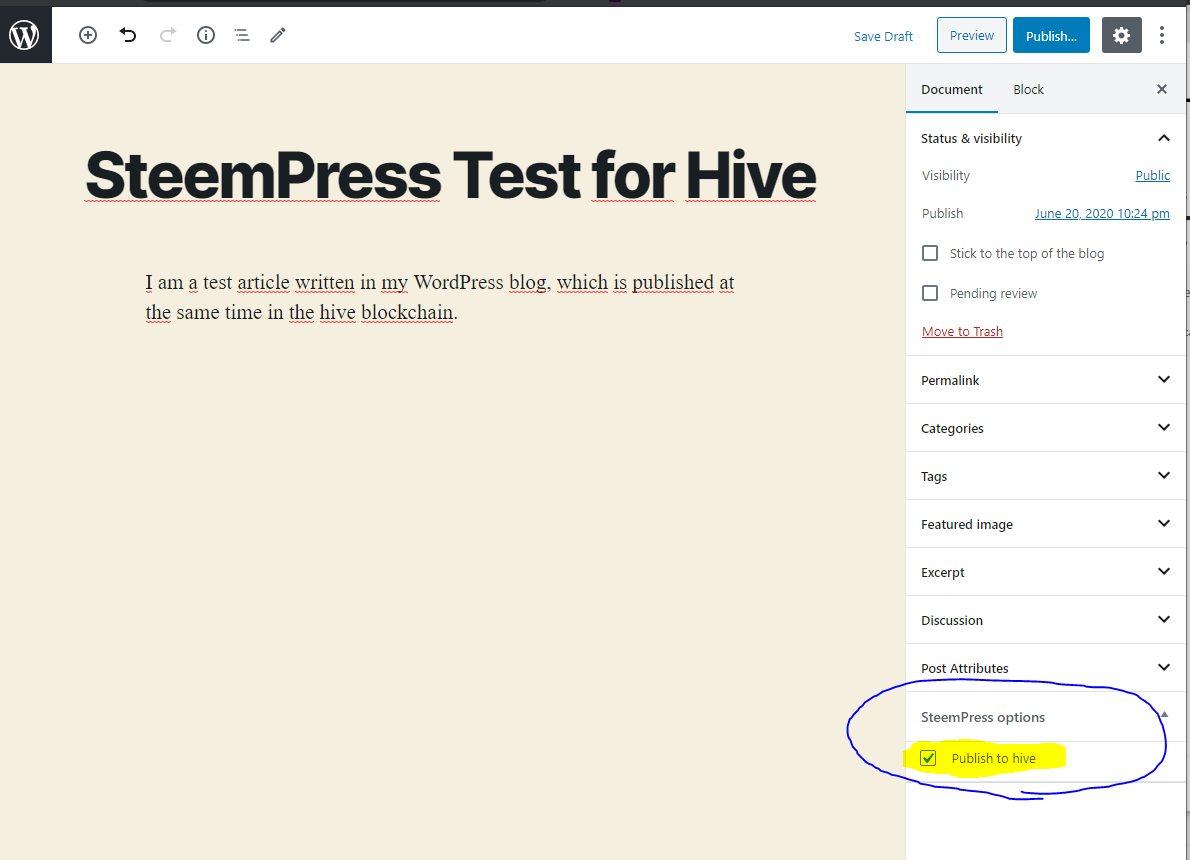Undo the last edit

[x=128, y=35]
